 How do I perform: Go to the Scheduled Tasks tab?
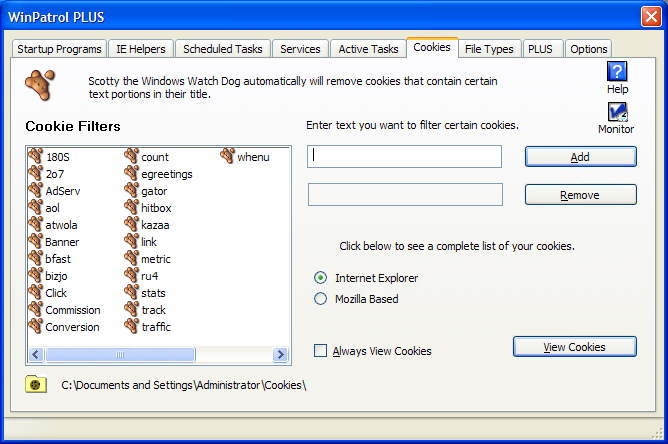tap(223, 49)
